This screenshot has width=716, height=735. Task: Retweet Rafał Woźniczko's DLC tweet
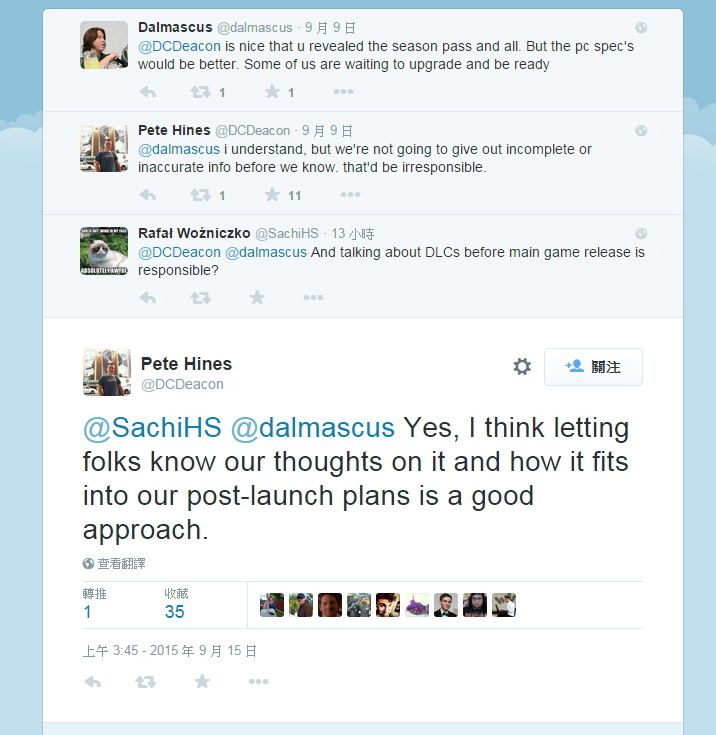click(201, 298)
